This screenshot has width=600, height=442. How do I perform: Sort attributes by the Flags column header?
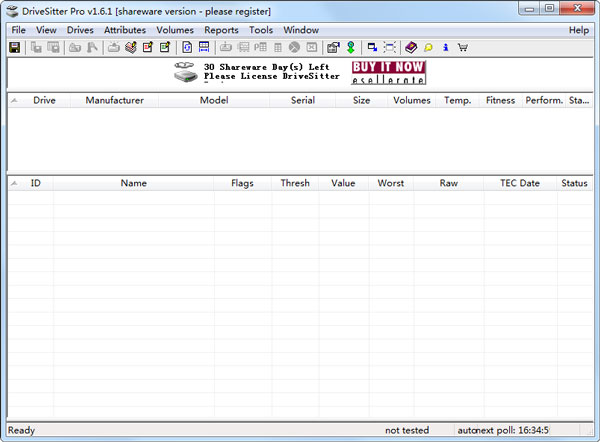pos(242,183)
